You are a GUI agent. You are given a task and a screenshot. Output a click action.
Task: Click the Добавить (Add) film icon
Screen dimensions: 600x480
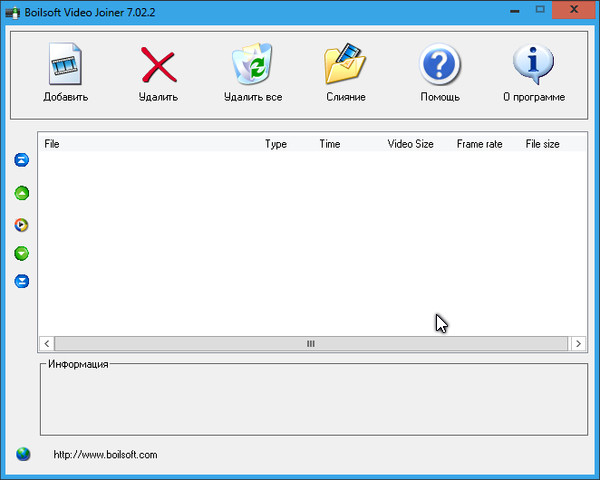66,66
